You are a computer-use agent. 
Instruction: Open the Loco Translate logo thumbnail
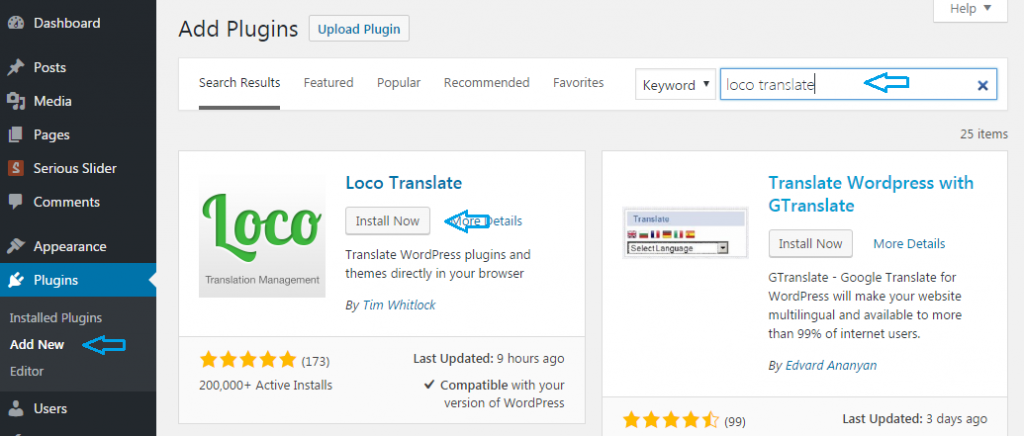click(x=262, y=236)
